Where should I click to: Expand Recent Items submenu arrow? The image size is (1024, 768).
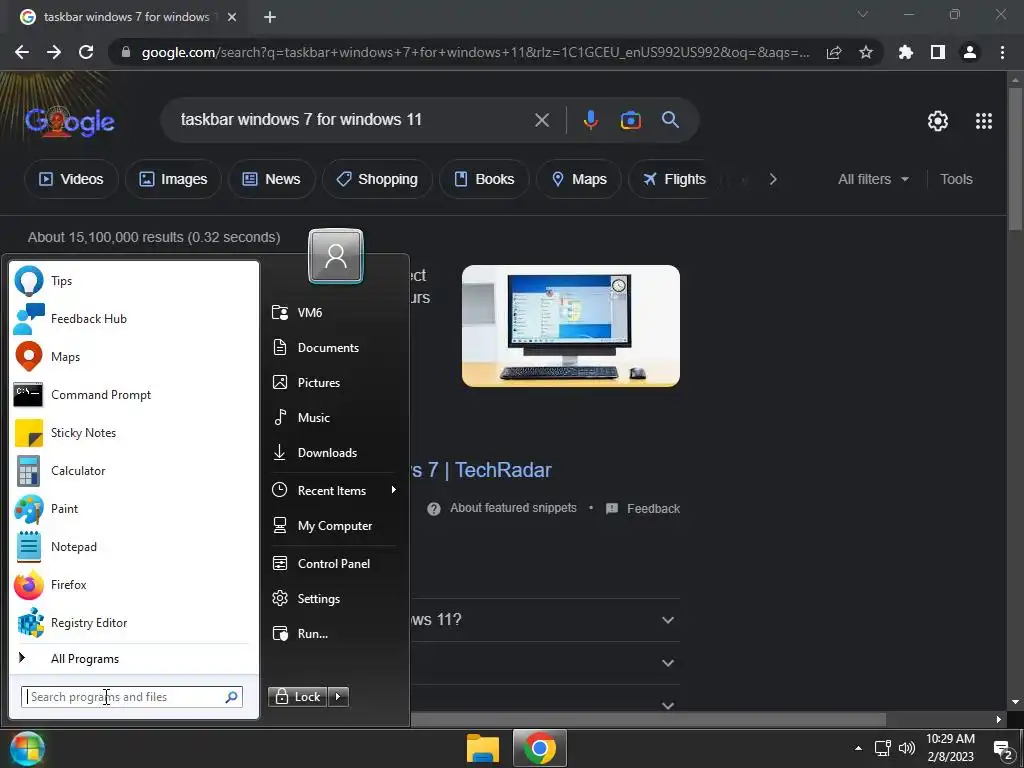(393, 490)
